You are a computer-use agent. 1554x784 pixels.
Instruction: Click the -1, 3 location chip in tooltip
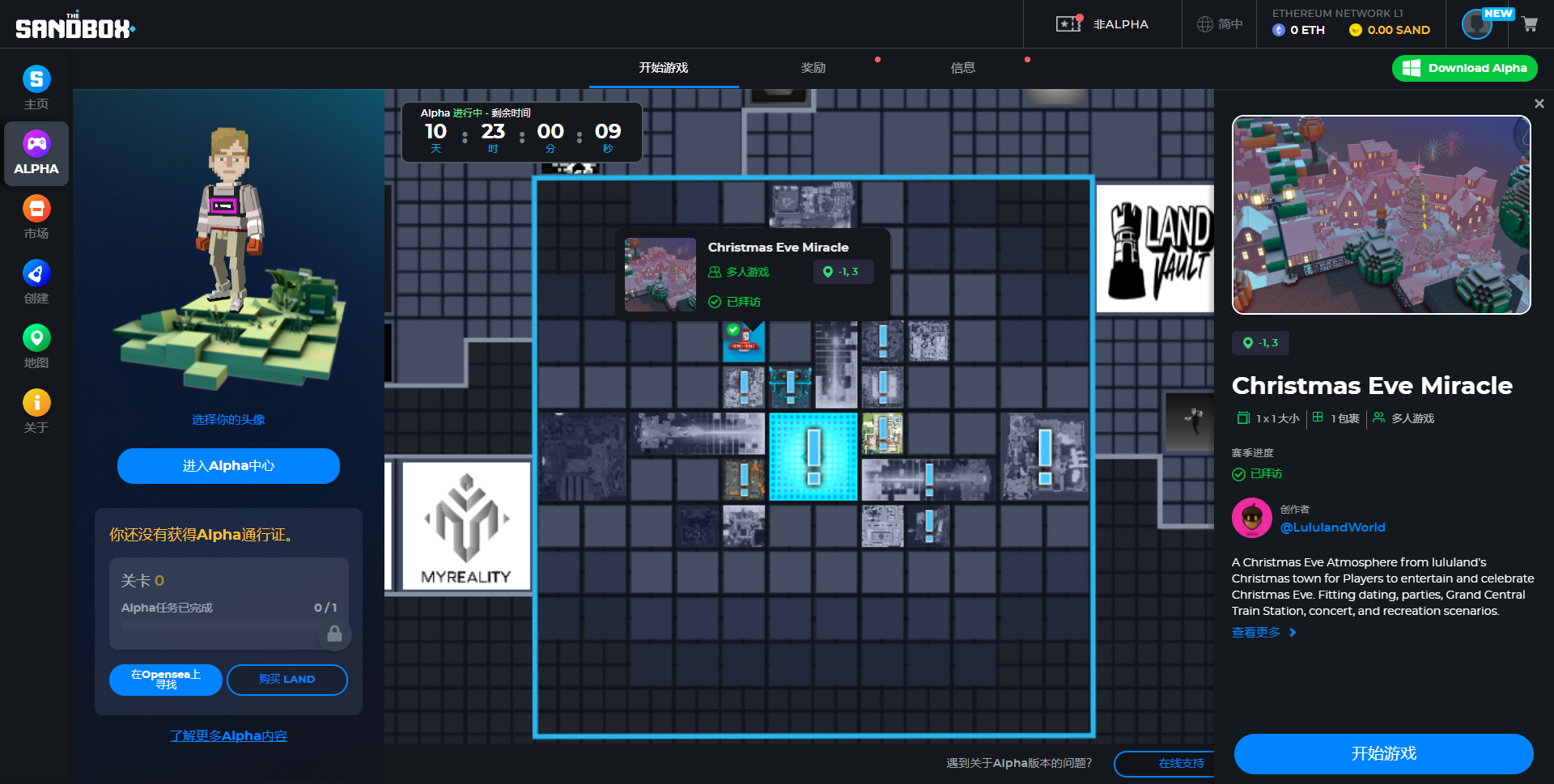click(843, 272)
